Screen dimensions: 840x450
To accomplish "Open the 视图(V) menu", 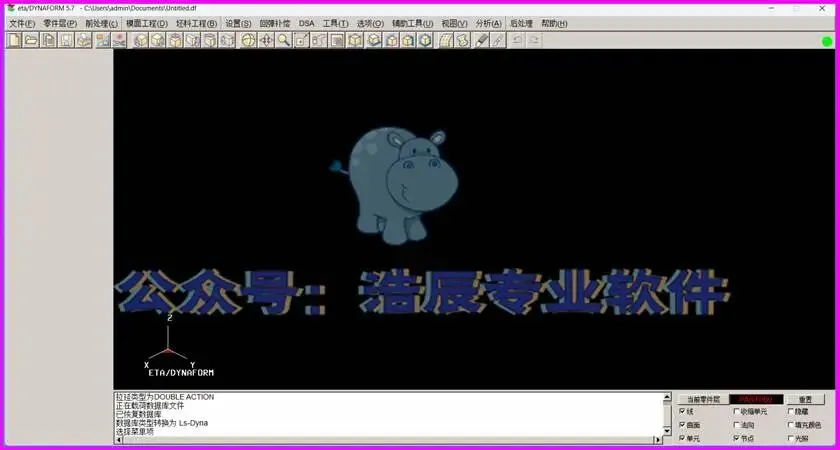I will (x=454, y=24).
